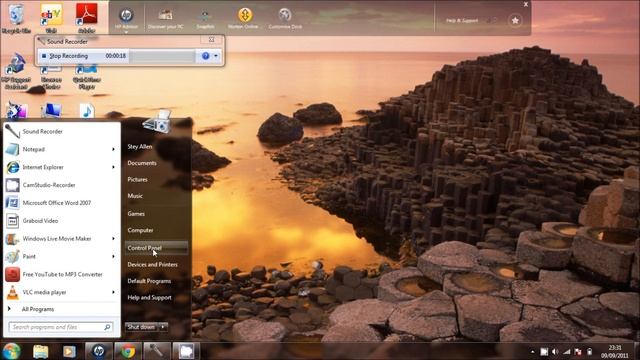The image size is (640, 360).
Task: Open Stey Allen user folder link
Action: (x=140, y=147)
